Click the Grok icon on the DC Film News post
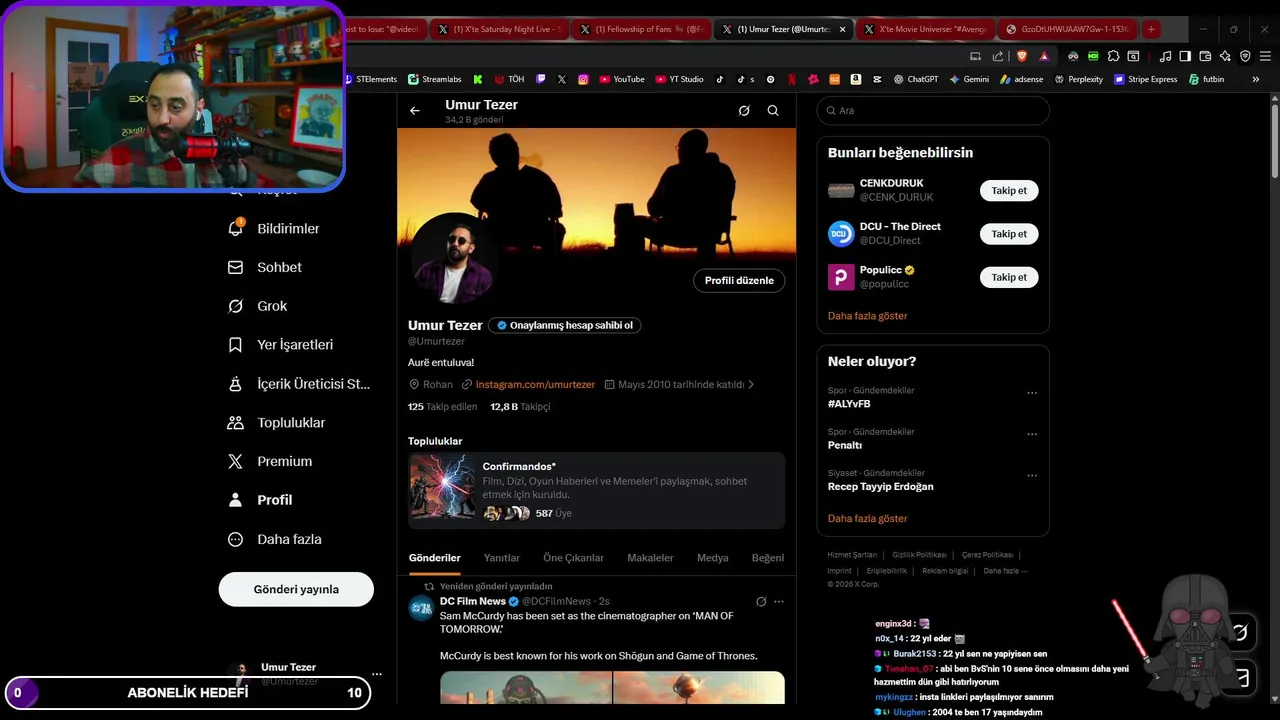Screen dimensions: 1280x720 pyautogui.click(x=761, y=601)
